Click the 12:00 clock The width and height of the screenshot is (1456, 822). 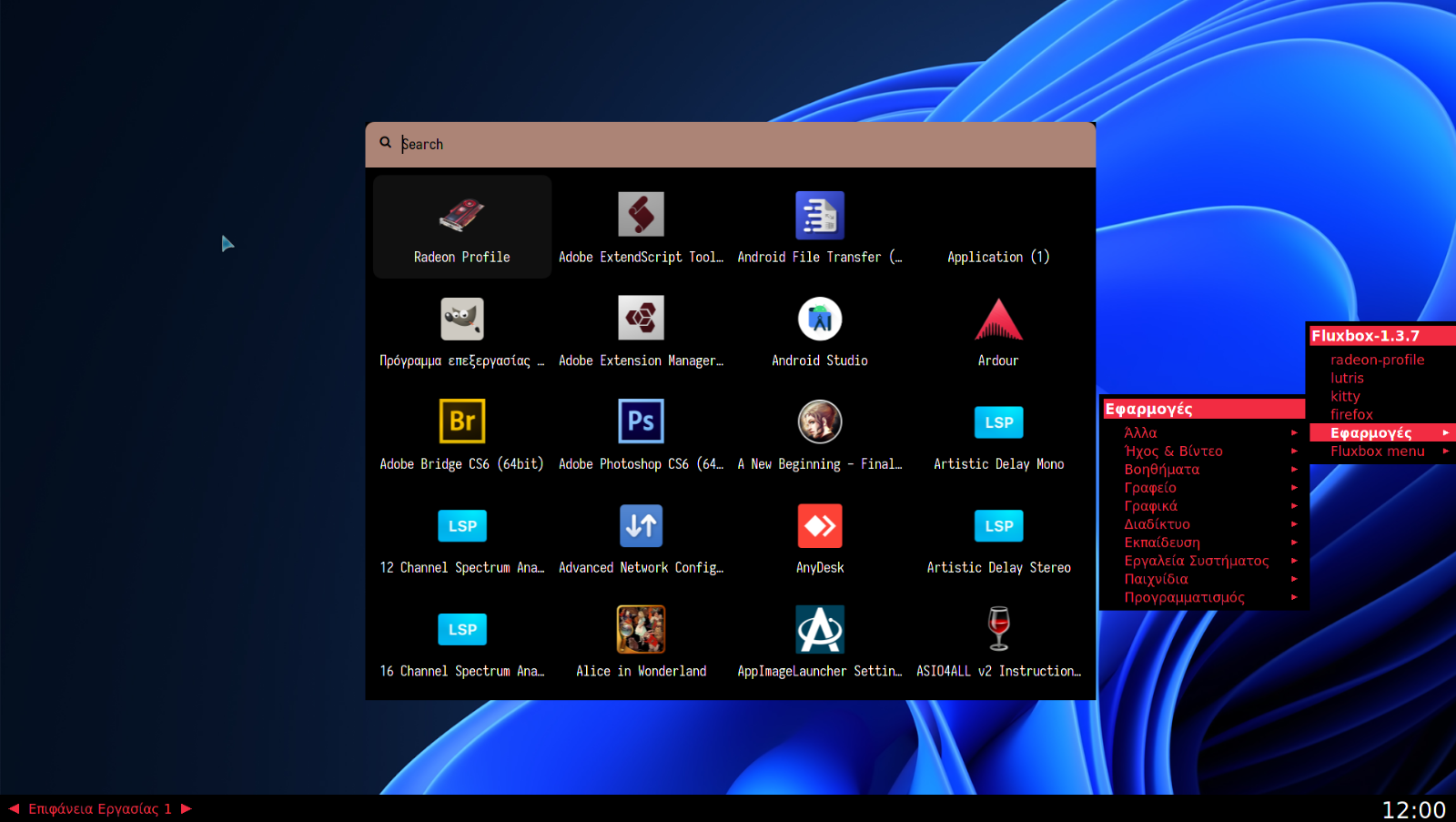point(1413,809)
